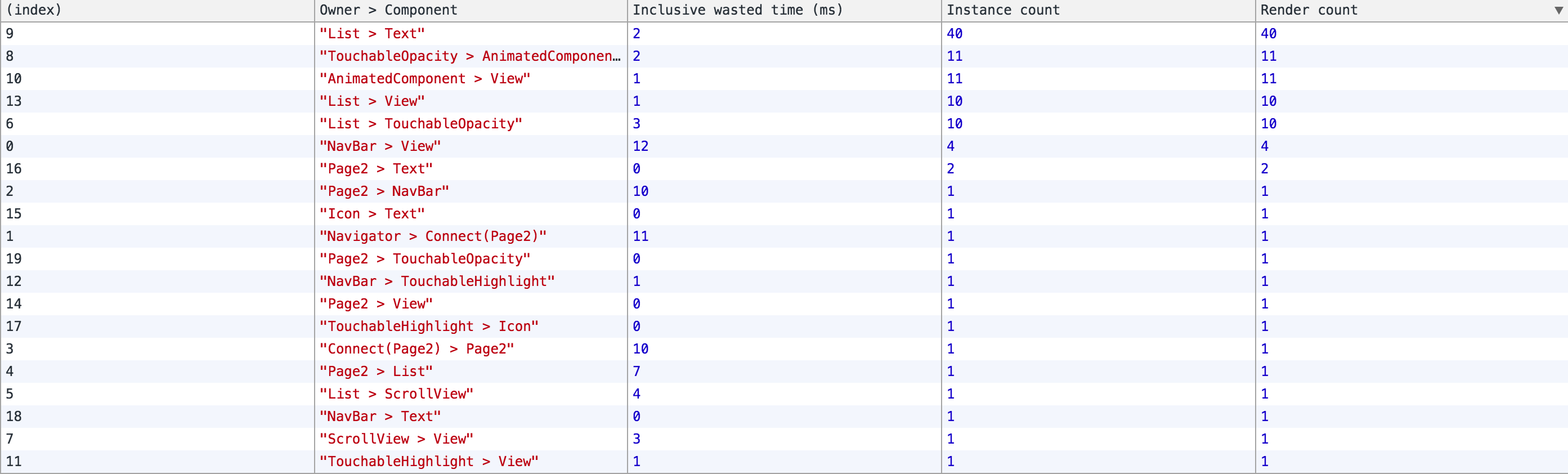The image size is (1568, 474).
Task: Select the "NavBar > View" cell
Action: pyautogui.click(x=471, y=146)
